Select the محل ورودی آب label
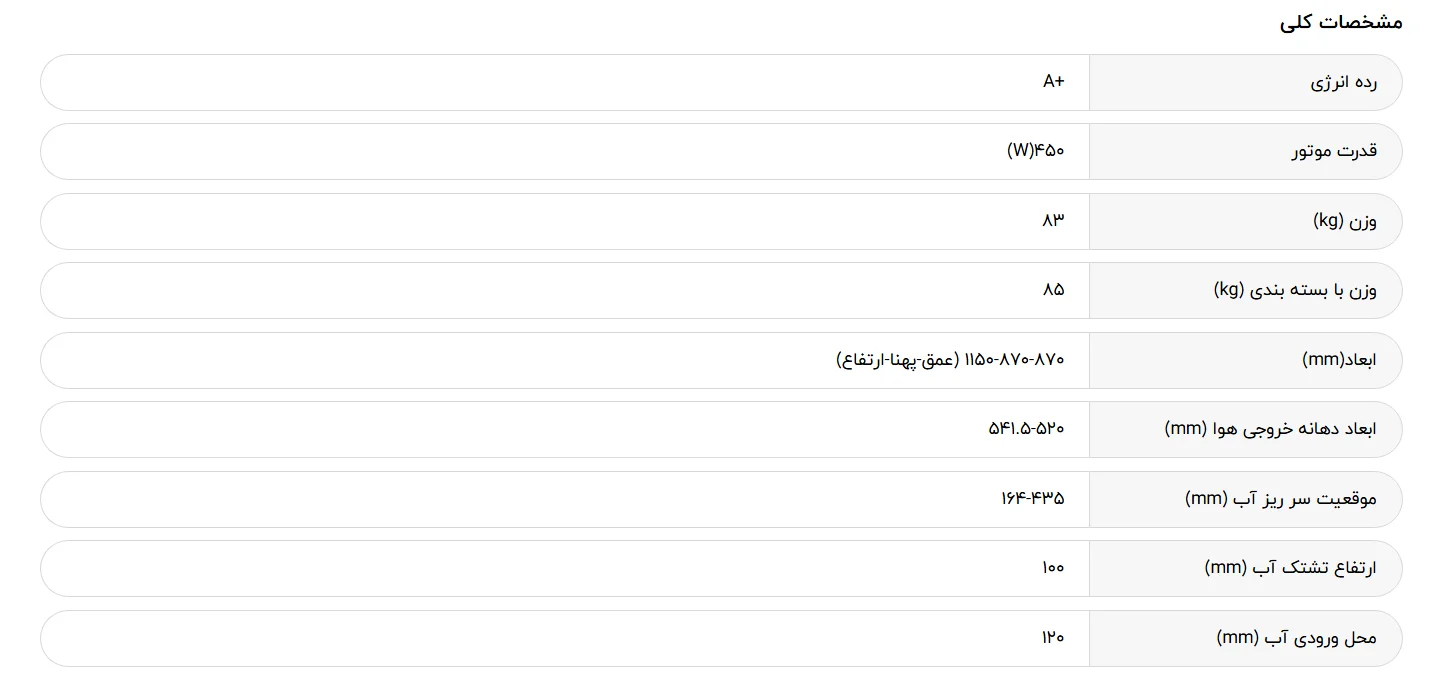 coord(1296,638)
